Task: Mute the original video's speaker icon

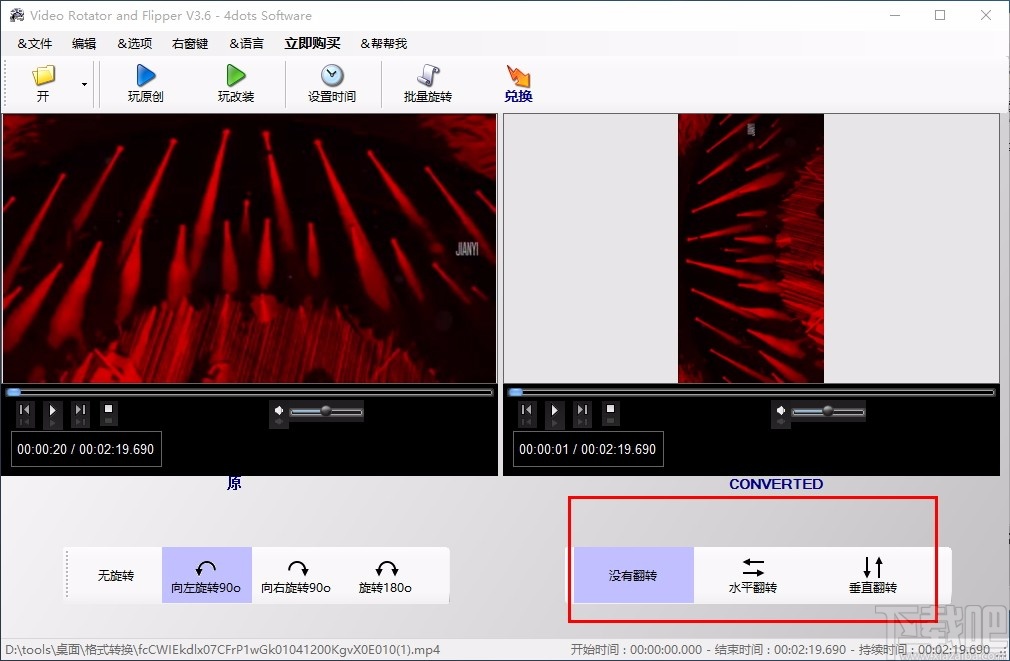Action: pyautogui.click(x=280, y=412)
